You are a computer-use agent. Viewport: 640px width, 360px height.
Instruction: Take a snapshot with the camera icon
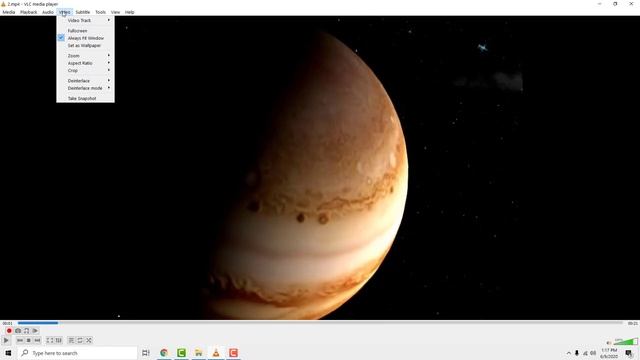(x=18, y=331)
